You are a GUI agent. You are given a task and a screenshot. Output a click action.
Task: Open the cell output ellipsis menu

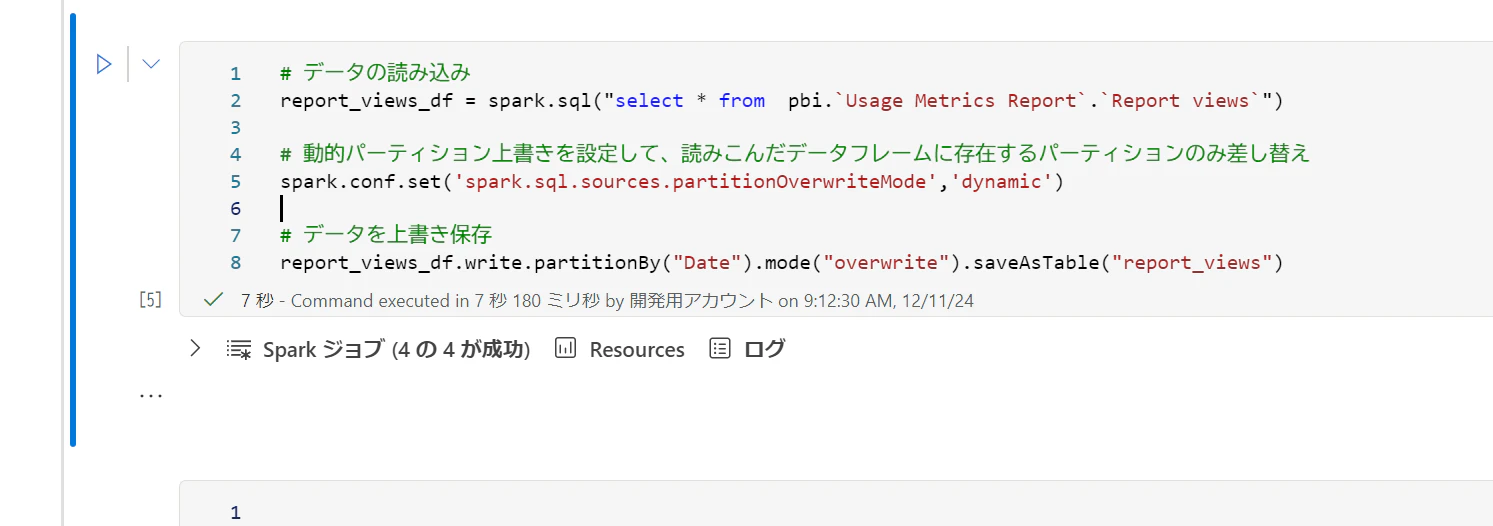pyautogui.click(x=151, y=396)
